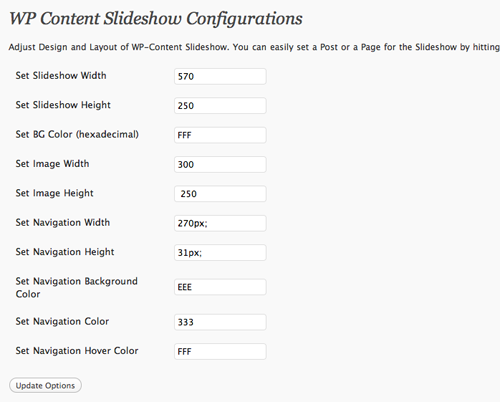Viewport: 500px width, 402px height.
Task: Focus the Navigation Background Color field EEE
Action: [220, 287]
